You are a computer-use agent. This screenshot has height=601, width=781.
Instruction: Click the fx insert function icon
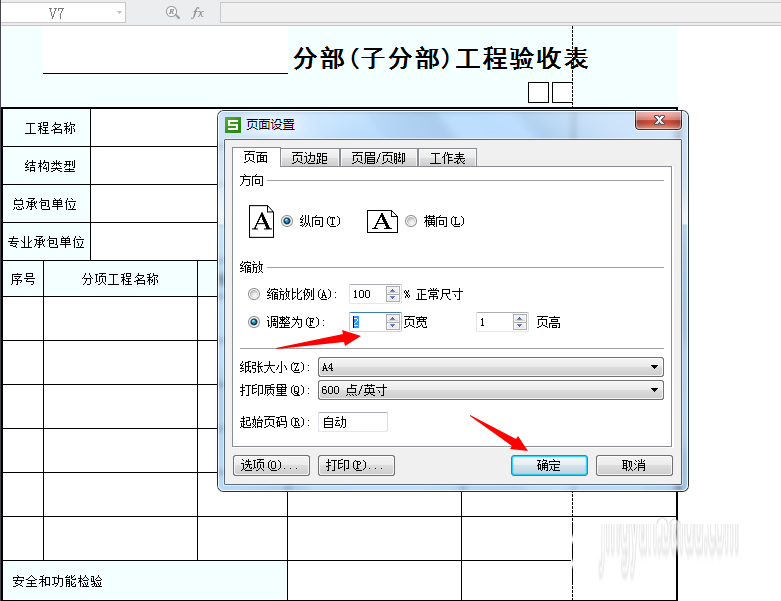[198, 13]
